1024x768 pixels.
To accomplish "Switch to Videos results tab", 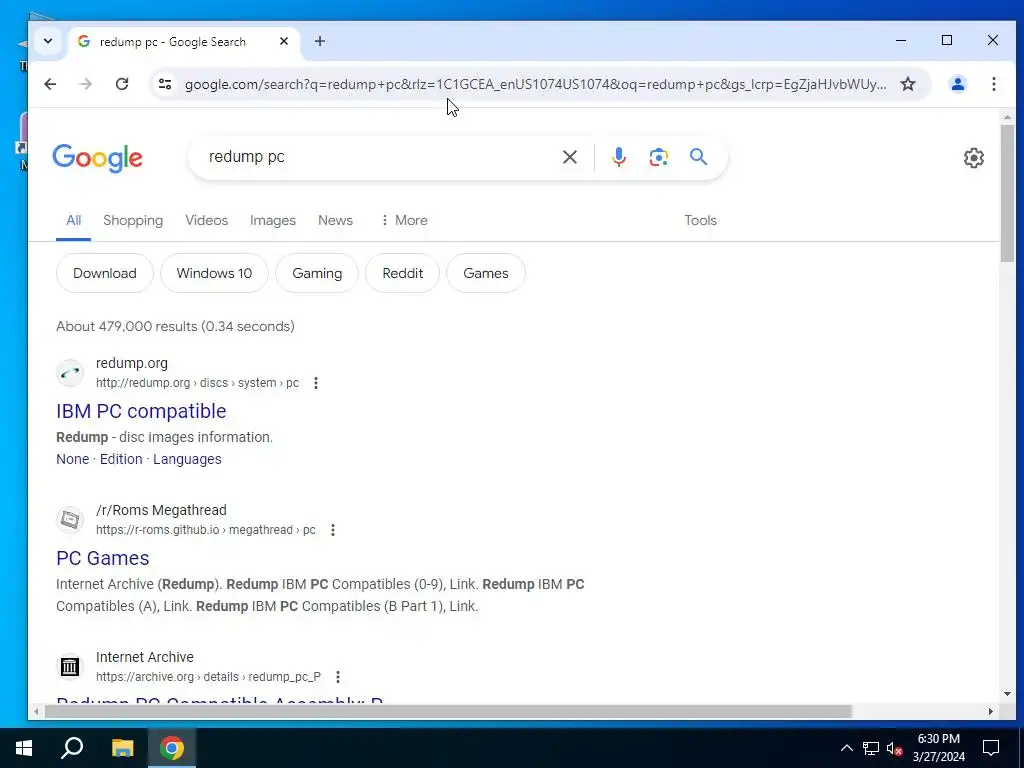I will click(x=206, y=221).
